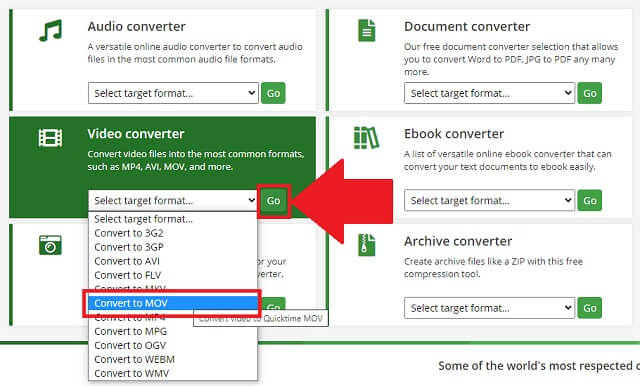Select Convert to WEBM option

[x=173, y=359]
